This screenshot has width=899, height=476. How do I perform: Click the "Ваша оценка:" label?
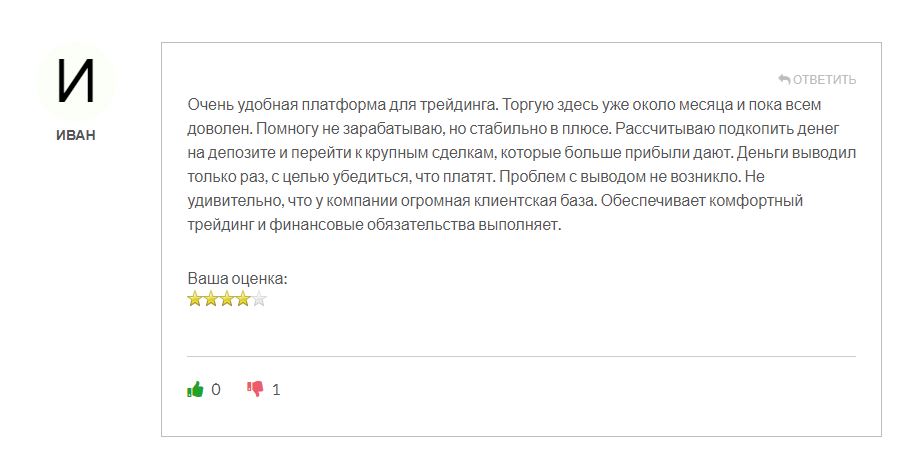pos(237,279)
